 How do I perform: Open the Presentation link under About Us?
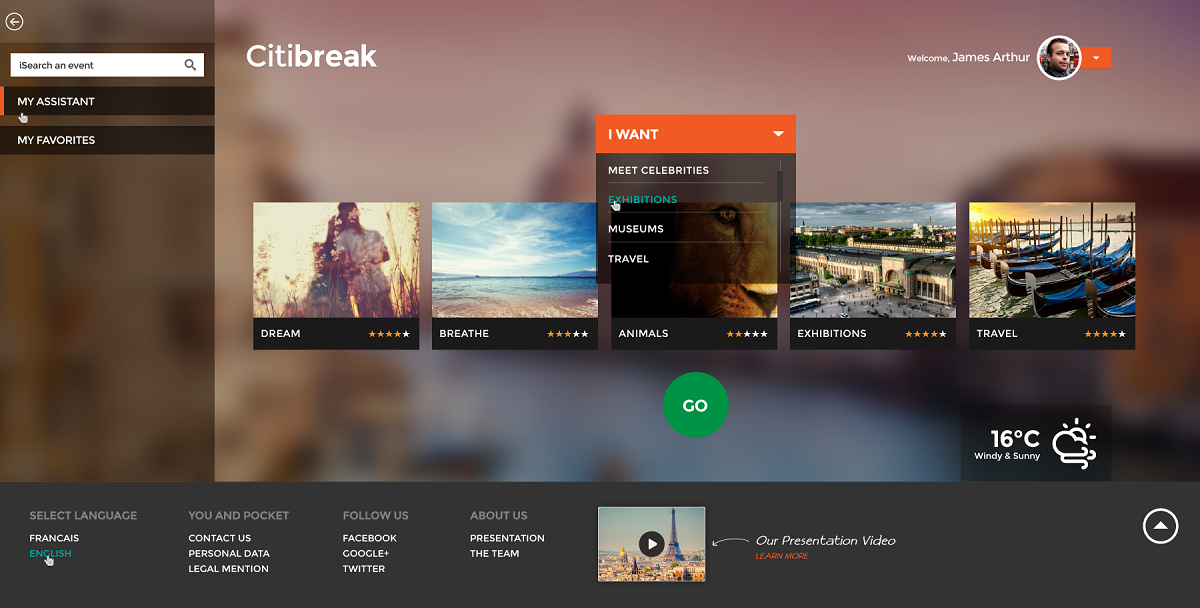pos(507,538)
